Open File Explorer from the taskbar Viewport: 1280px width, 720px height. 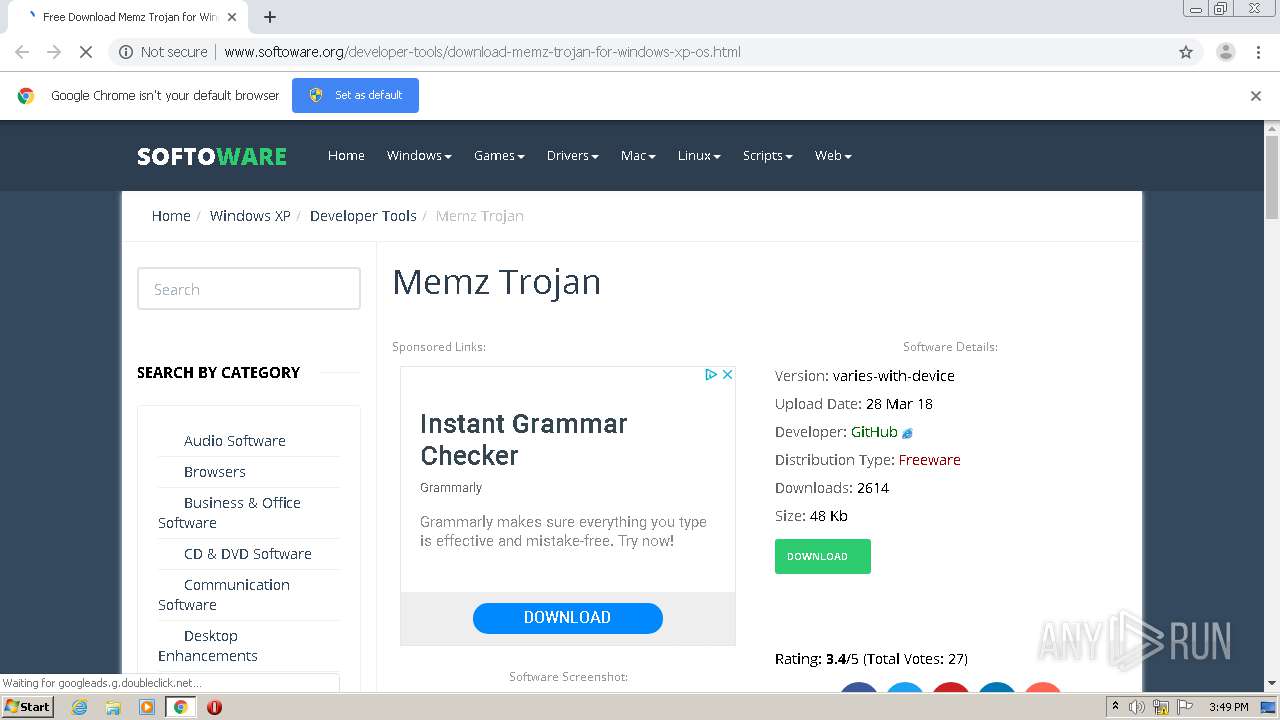point(113,707)
